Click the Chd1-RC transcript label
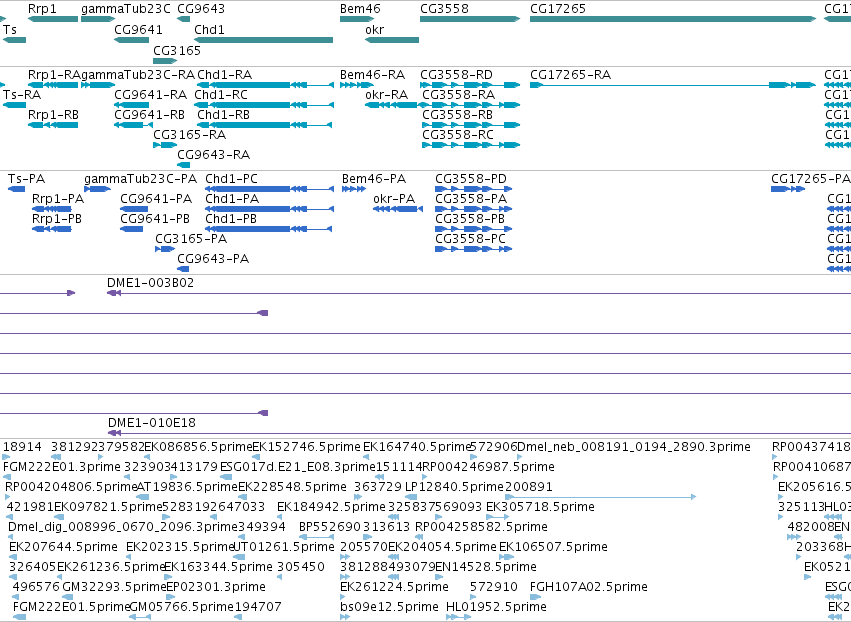 (221, 94)
